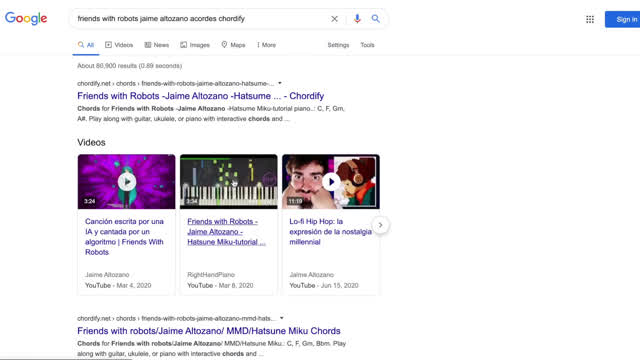Show next videos with carousel arrow

point(380,225)
